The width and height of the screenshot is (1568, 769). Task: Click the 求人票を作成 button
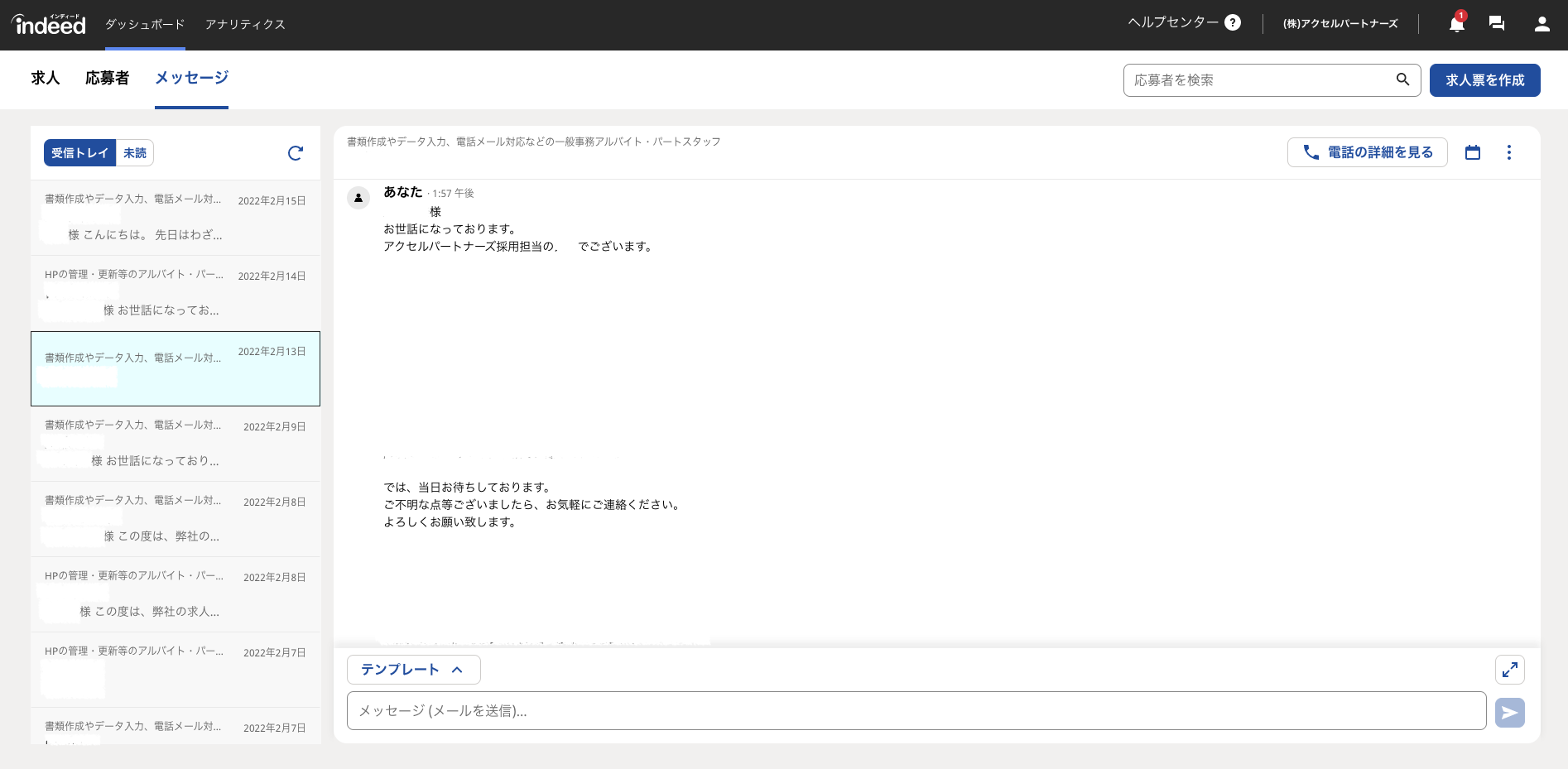point(1484,80)
